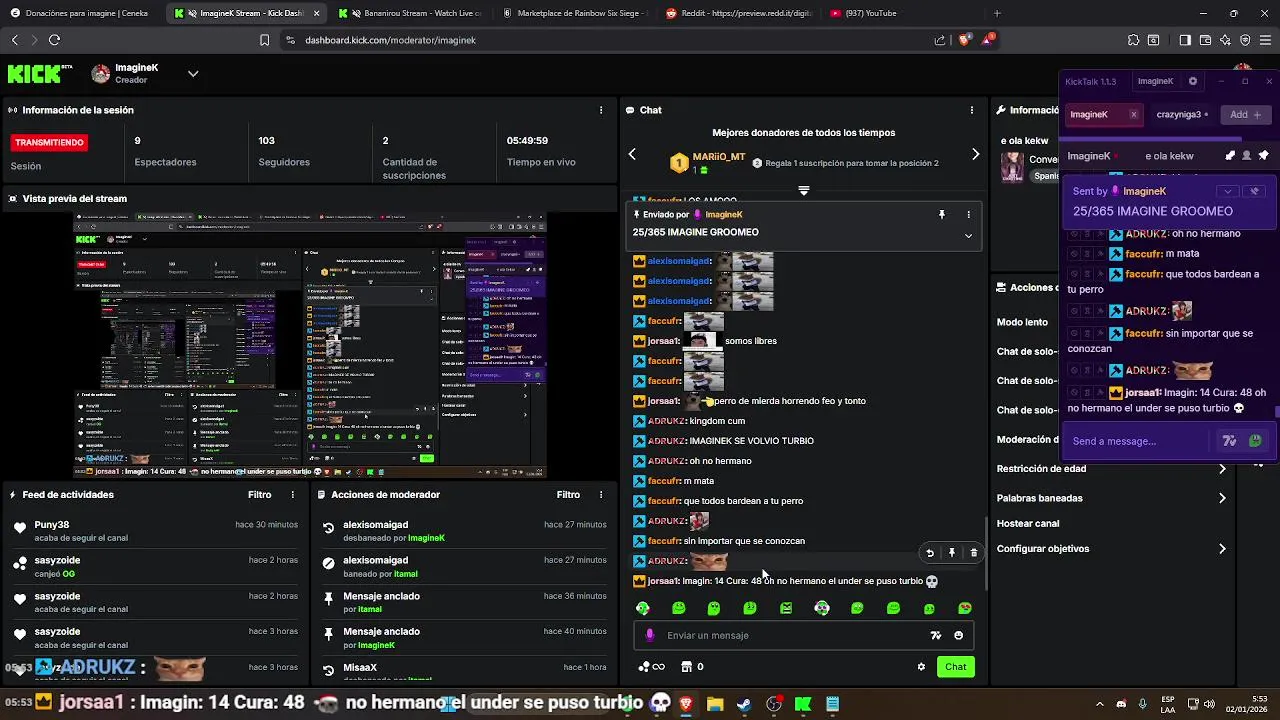Select crazyniga3 tab in KickTalk
Screen dimensions: 1280x720
coord(1180,114)
